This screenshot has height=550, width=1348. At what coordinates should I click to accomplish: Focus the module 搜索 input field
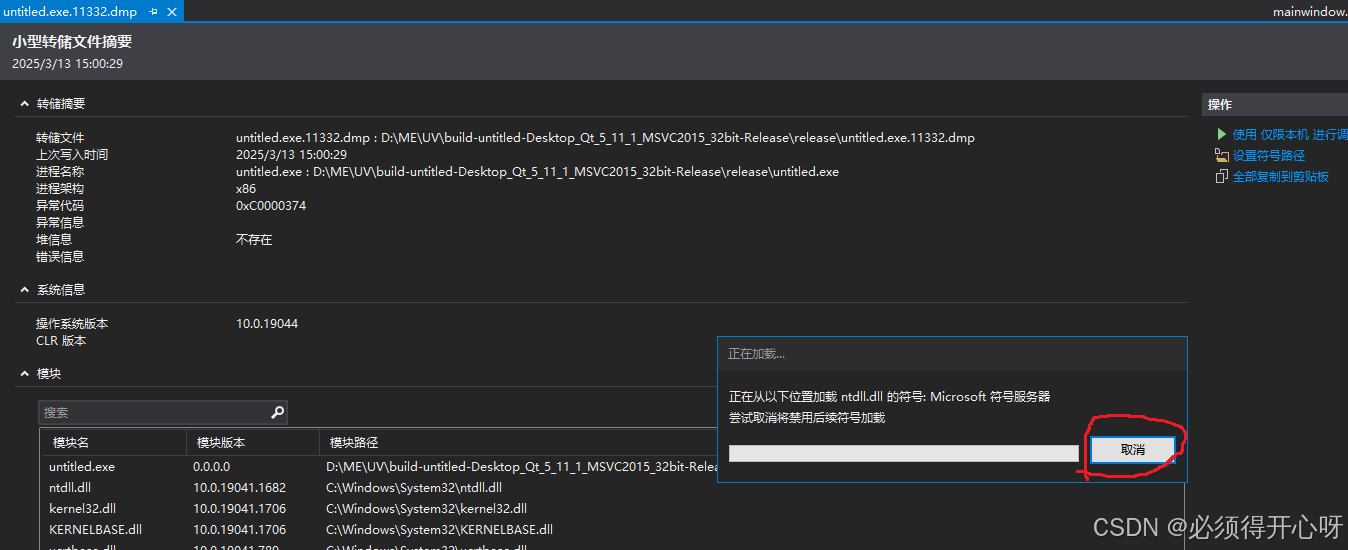tap(155, 412)
